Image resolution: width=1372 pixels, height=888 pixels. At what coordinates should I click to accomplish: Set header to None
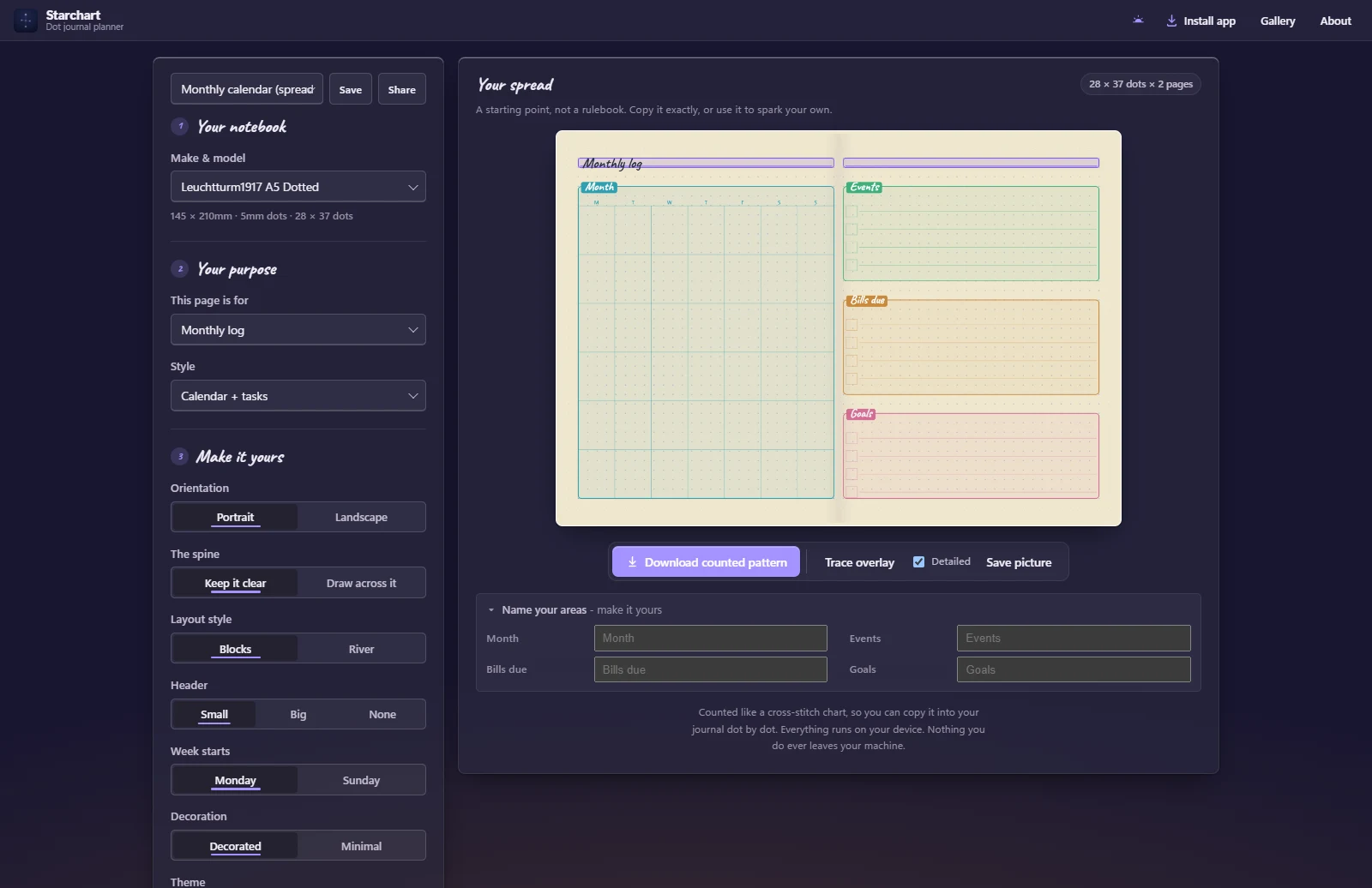tap(382, 714)
